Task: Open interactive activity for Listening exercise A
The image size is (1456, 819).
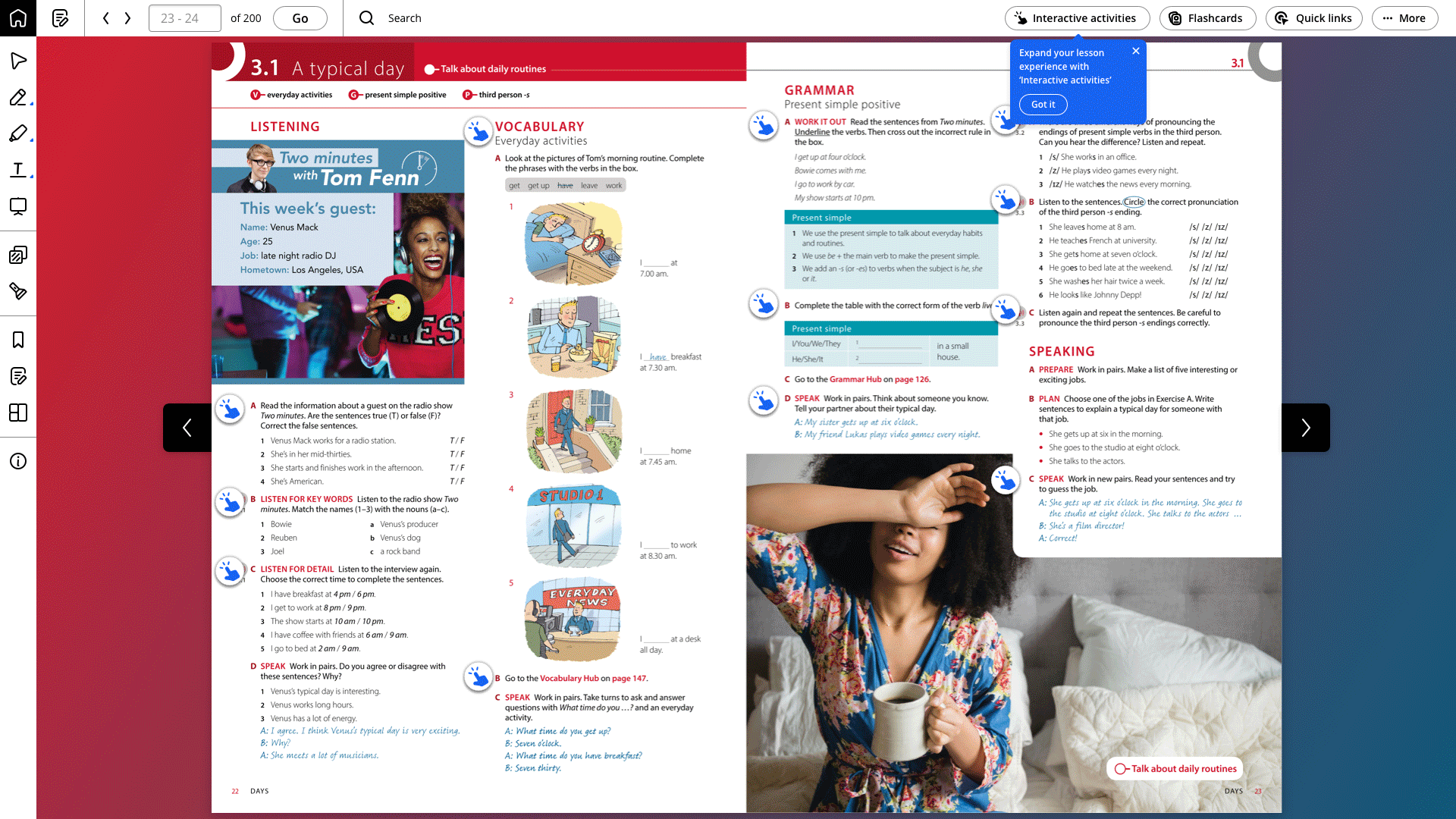Action: (230, 409)
